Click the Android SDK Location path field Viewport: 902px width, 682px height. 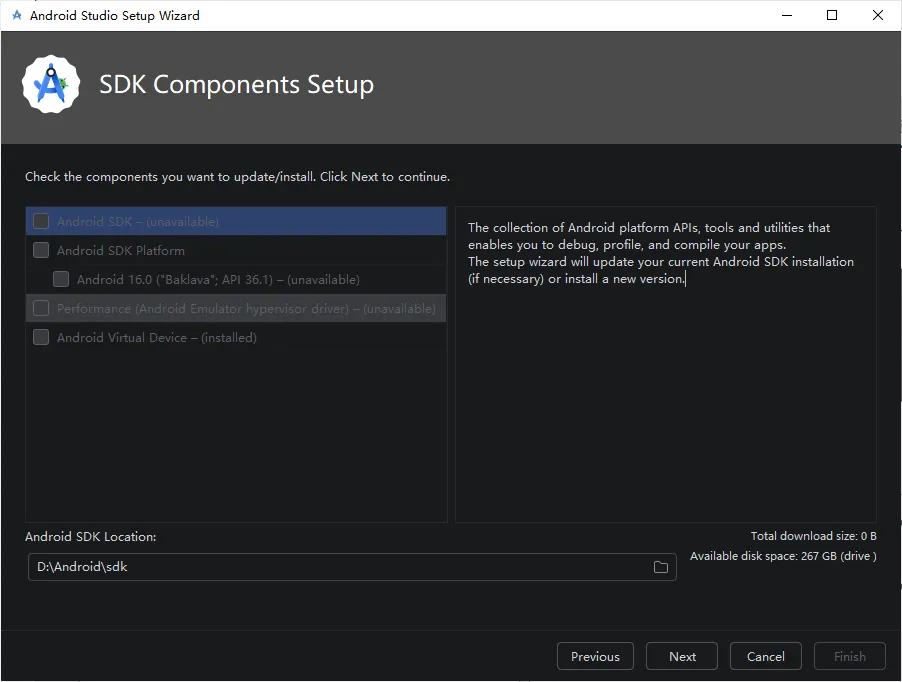pyautogui.click(x=340, y=567)
